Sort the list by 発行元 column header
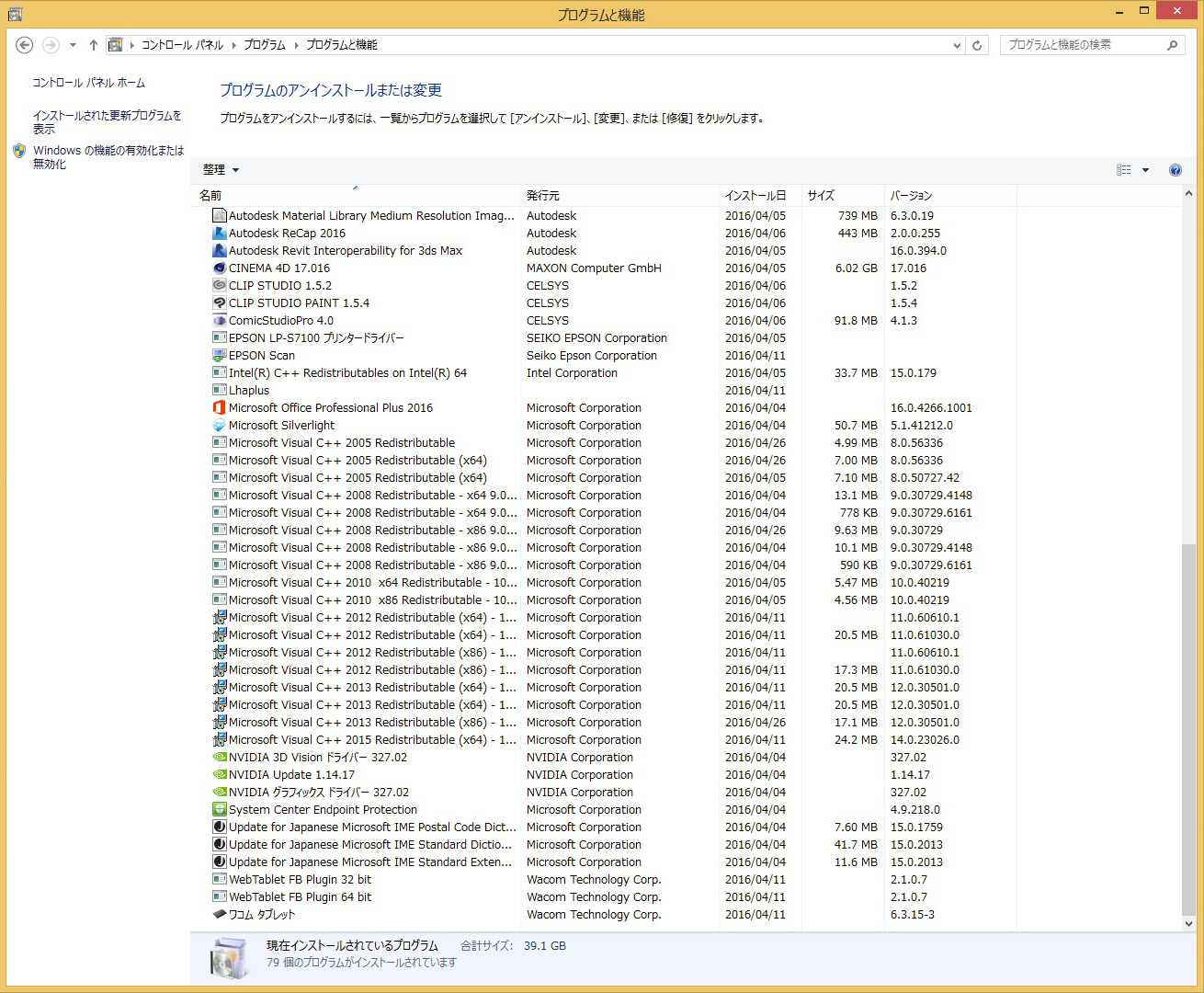Viewport: 1204px width, 993px height. tap(543, 196)
